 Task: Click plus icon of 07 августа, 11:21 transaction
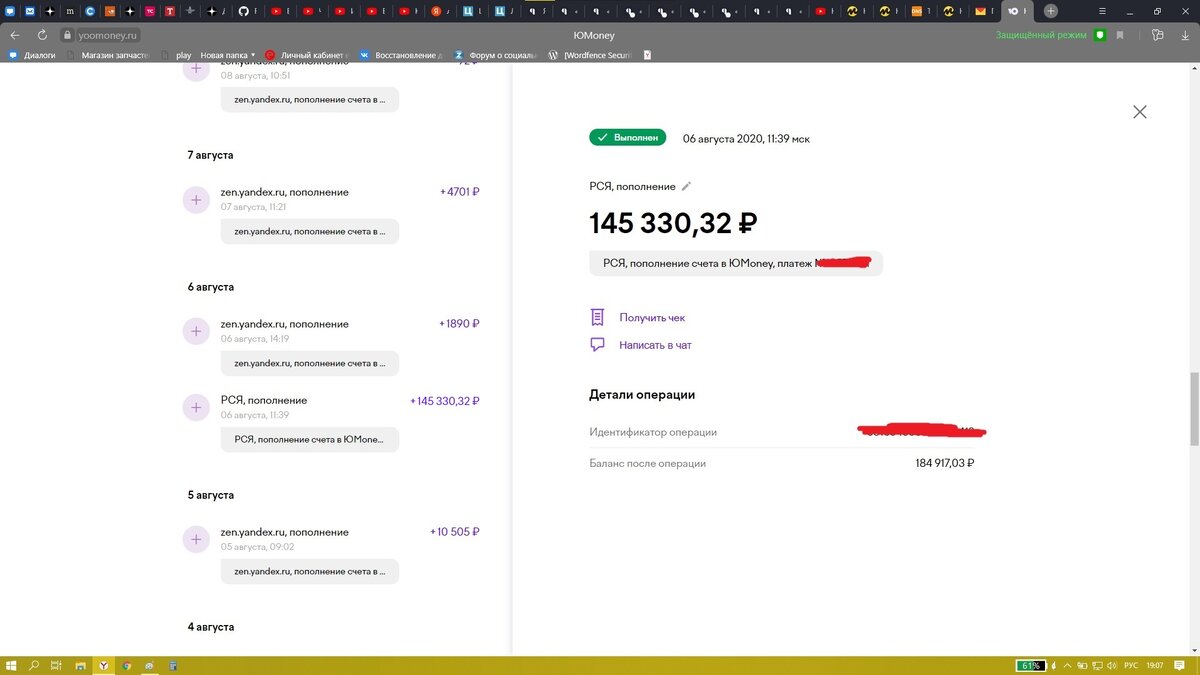pyautogui.click(x=195, y=199)
